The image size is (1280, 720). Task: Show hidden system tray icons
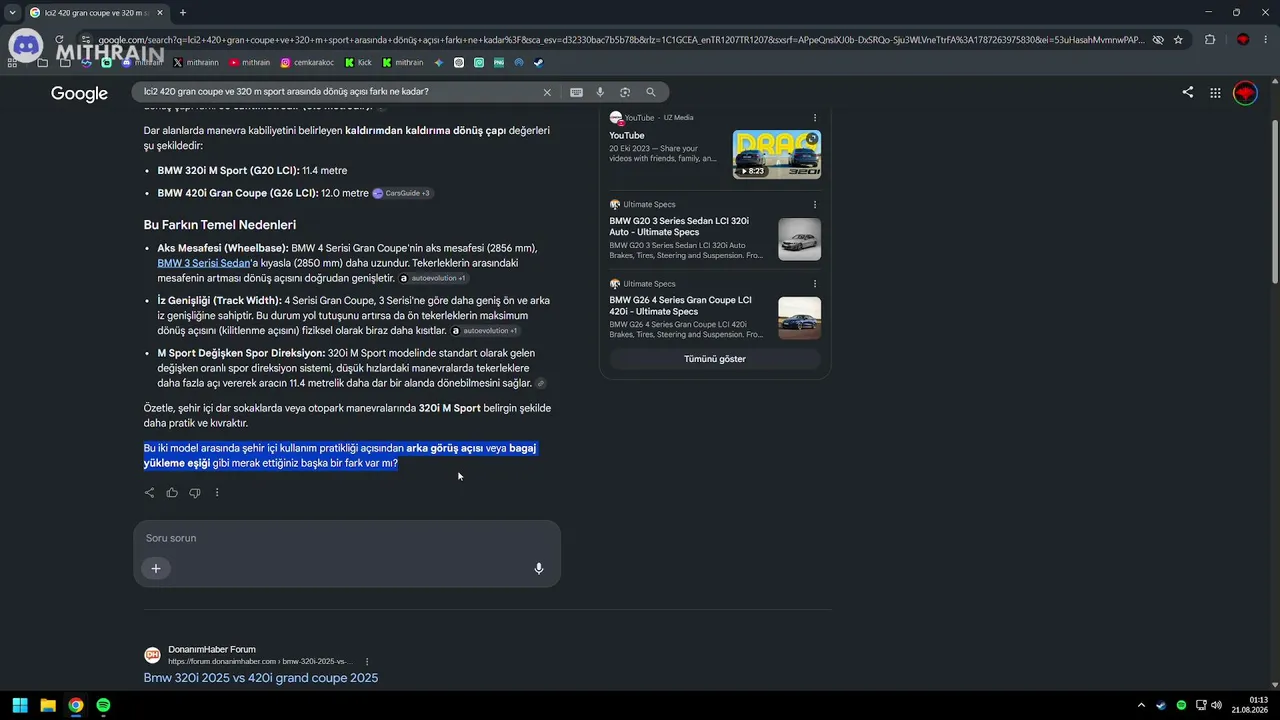tap(1141, 705)
